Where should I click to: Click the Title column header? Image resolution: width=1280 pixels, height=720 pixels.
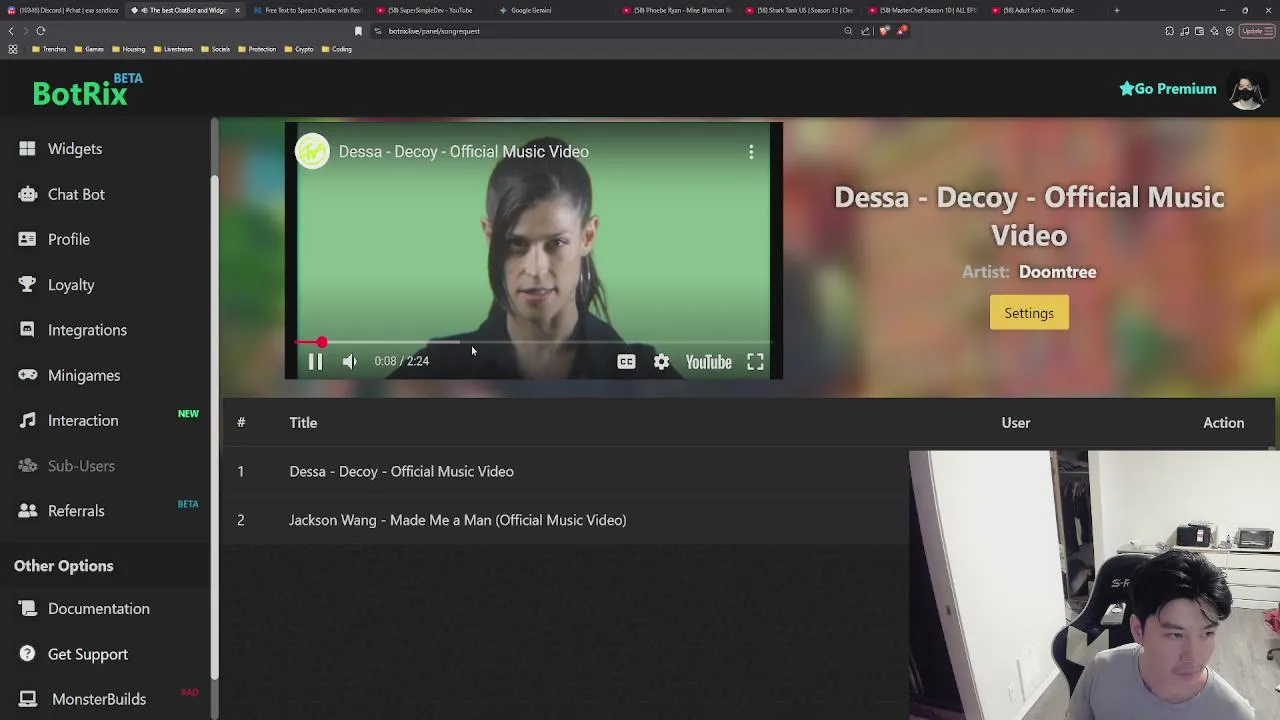point(303,423)
